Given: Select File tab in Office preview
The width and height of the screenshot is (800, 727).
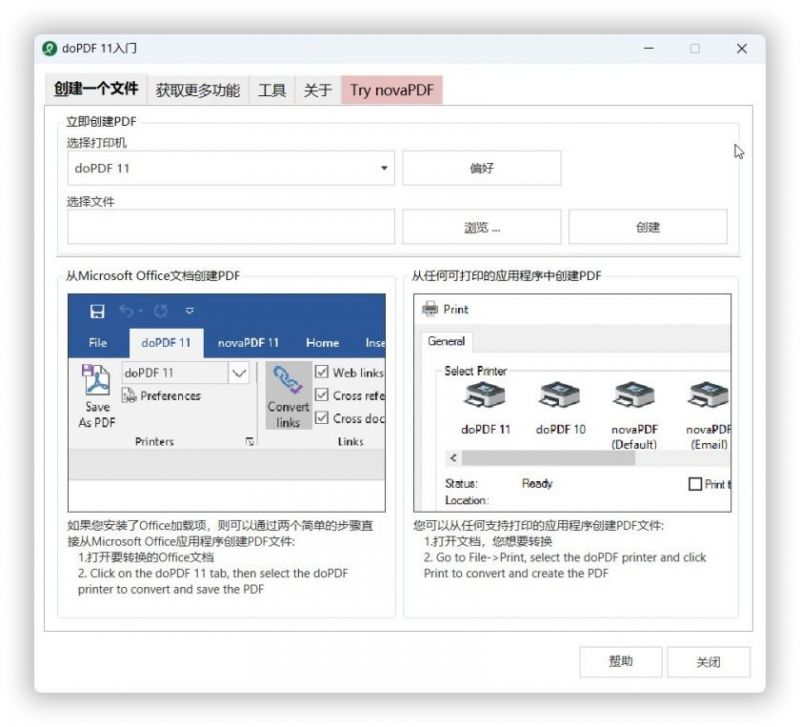Looking at the screenshot, I should (97, 343).
